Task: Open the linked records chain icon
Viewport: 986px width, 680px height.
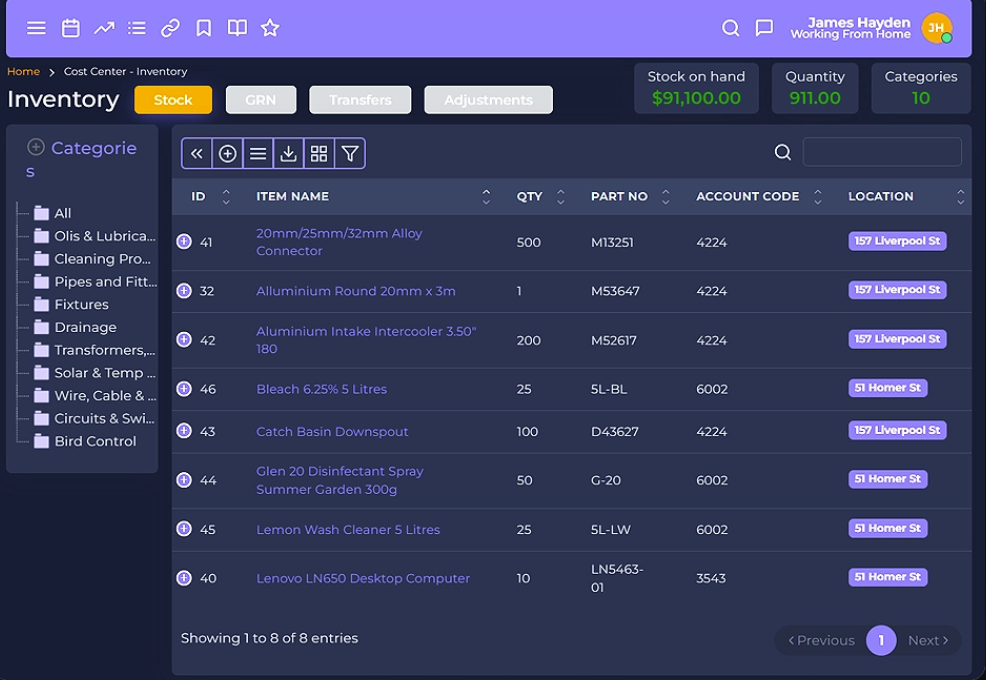Action: [170, 28]
